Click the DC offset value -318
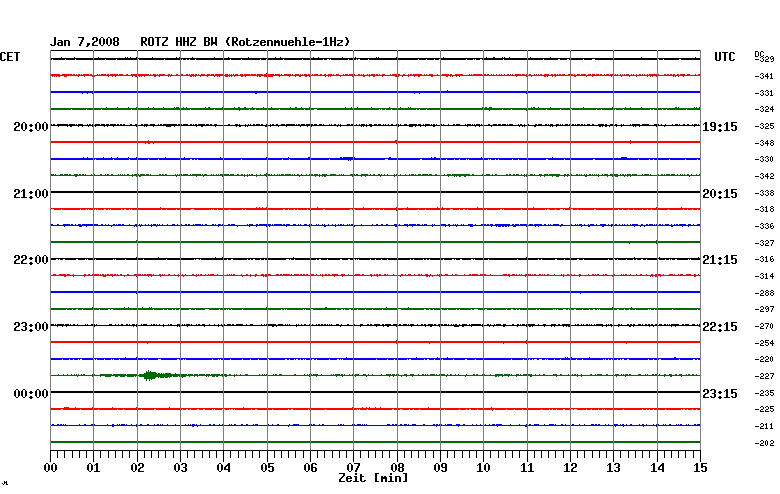The image size is (780, 494). [765, 209]
